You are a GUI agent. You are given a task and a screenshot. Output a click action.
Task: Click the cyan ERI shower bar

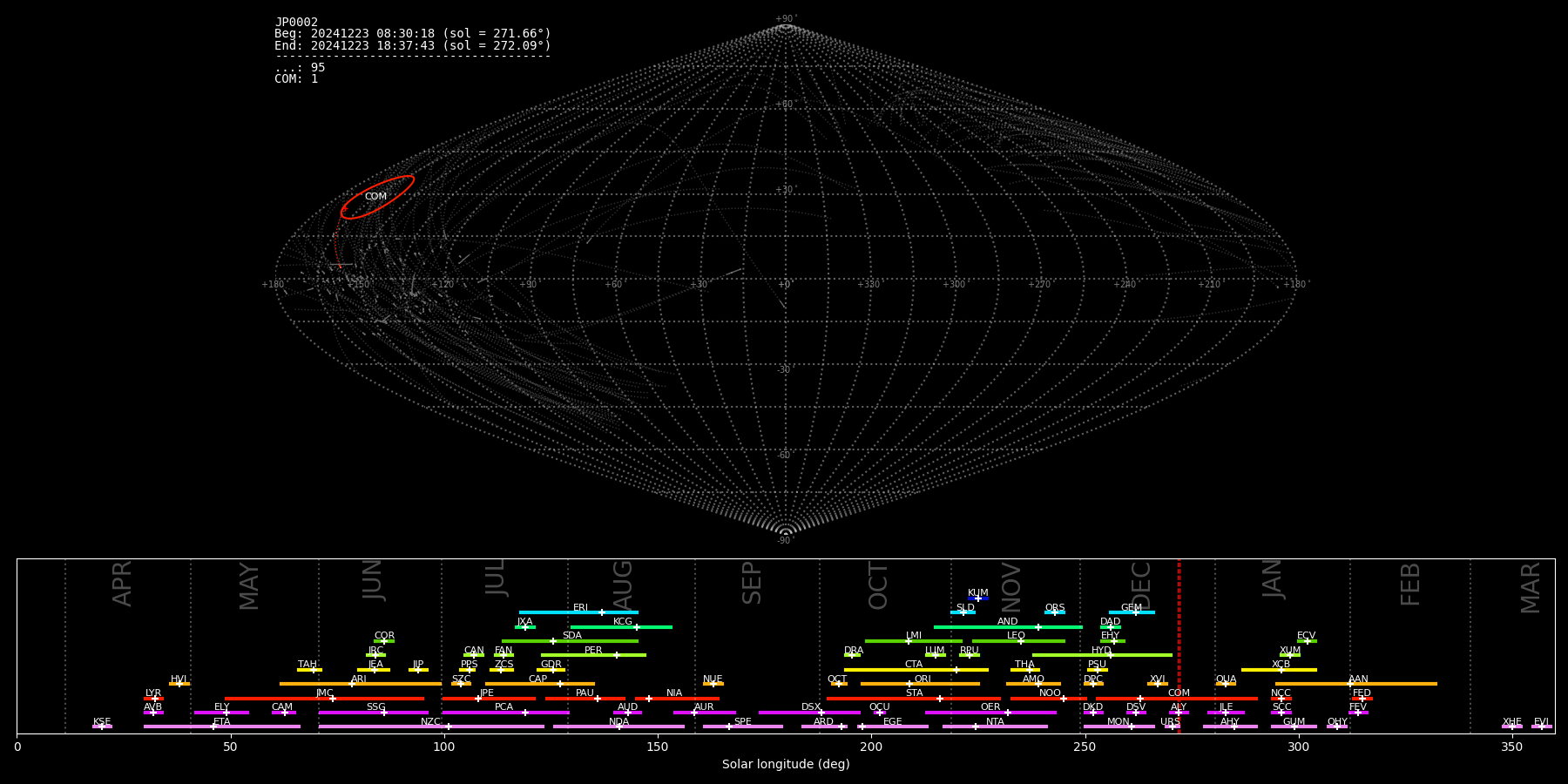pos(578,612)
